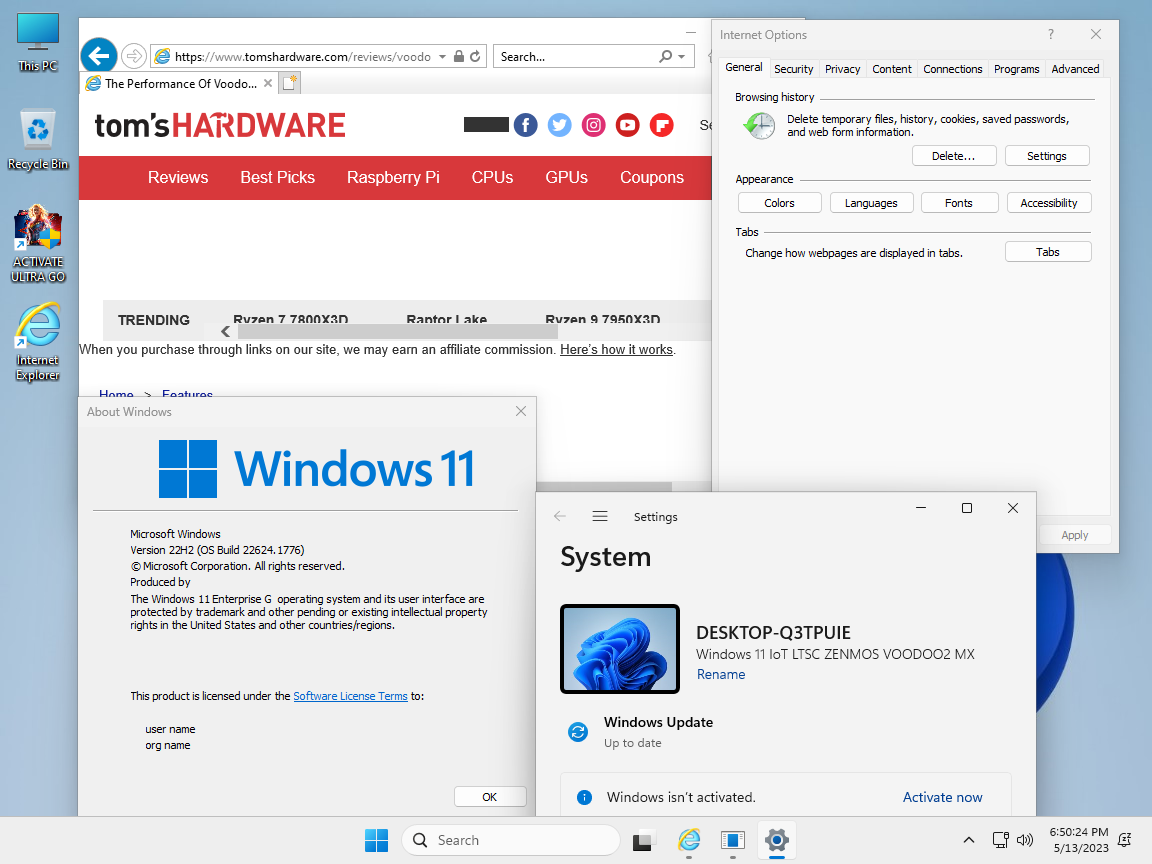Viewport: 1152px width, 864px height.
Task: Open the notification center icon
Action: (1124, 840)
